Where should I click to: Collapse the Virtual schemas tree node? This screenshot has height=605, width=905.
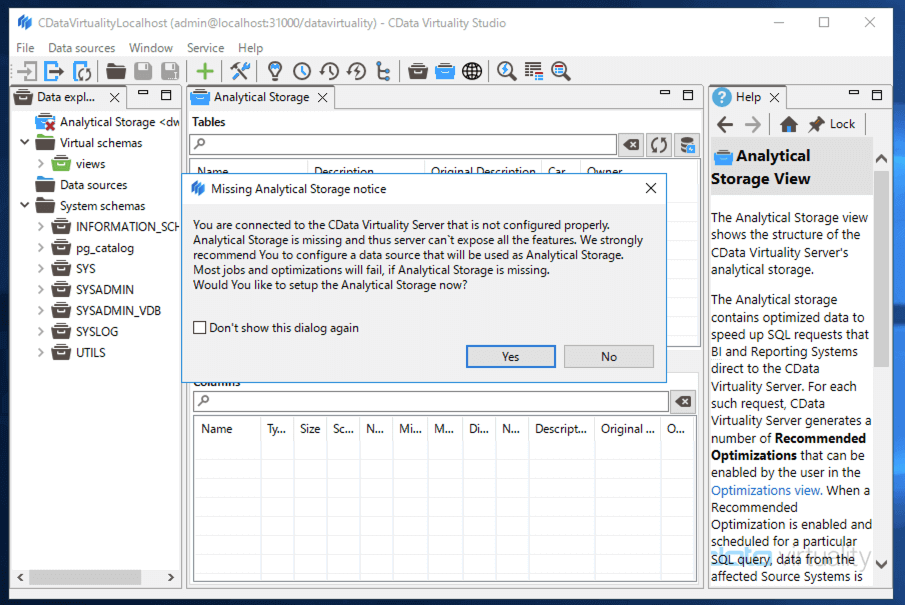[x=25, y=143]
